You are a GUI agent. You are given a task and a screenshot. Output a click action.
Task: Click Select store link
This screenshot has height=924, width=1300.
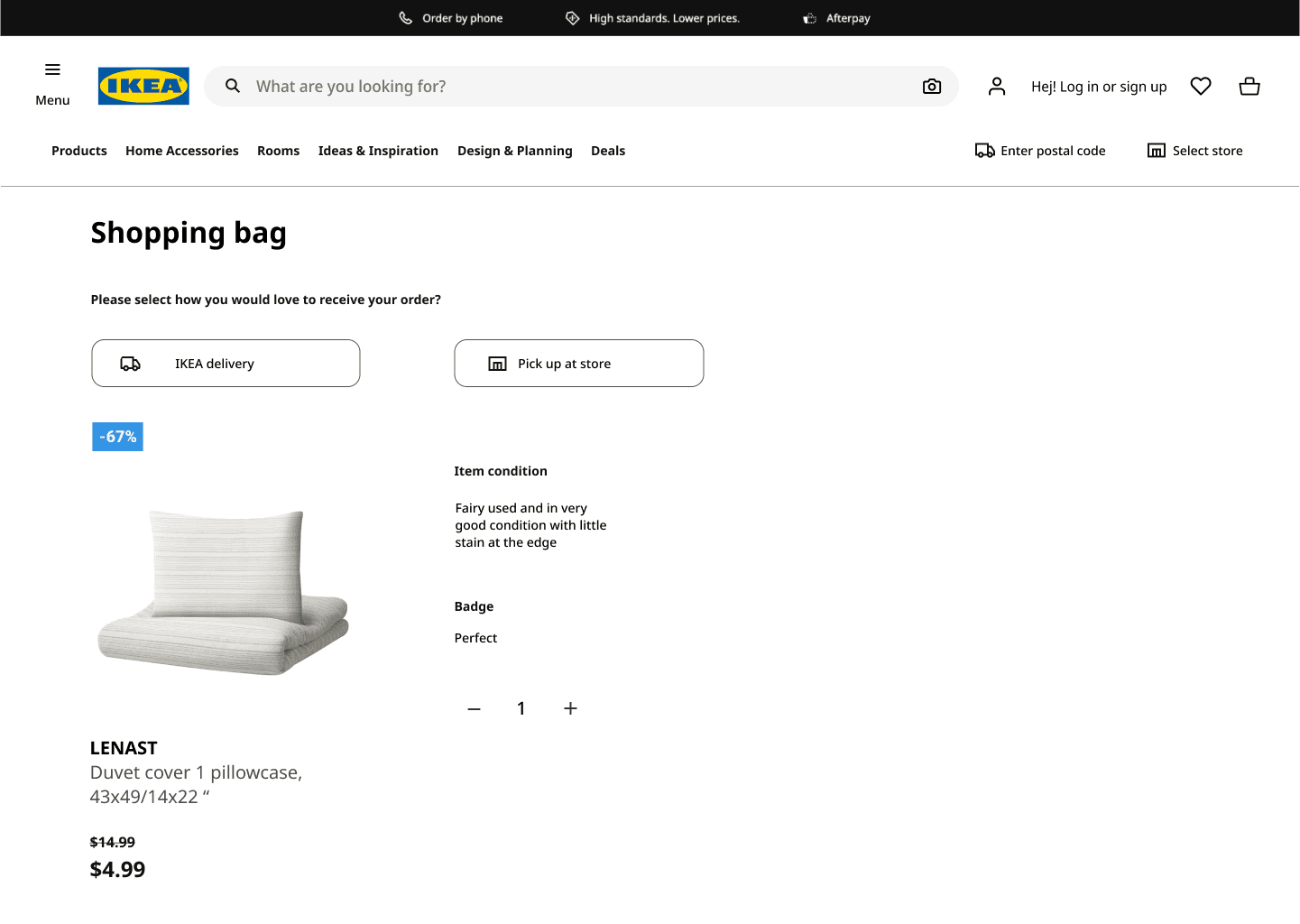click(1208, 151)
